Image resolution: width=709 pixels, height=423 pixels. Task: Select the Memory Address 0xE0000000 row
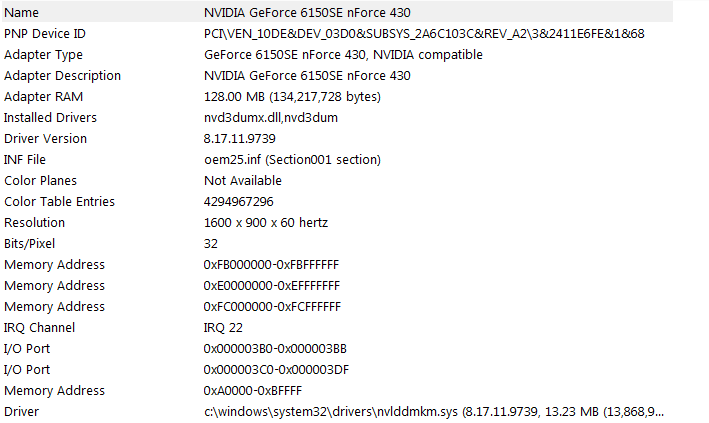pyautogui.click(x=337, y=286)
